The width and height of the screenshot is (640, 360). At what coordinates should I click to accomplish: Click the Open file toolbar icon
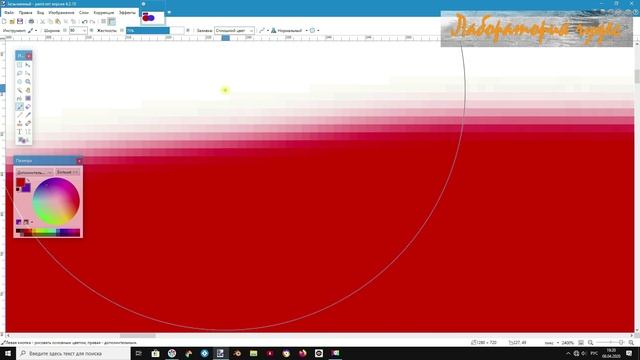tap(12, 21)
